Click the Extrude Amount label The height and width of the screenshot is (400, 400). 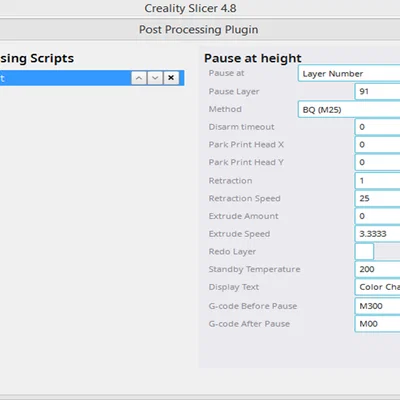coord(243,216)
